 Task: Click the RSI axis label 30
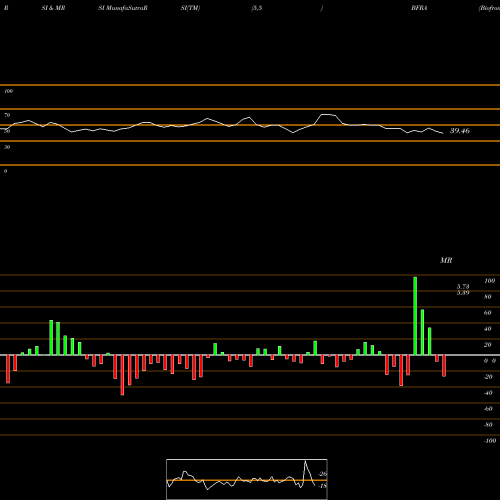tap(7, 147)
